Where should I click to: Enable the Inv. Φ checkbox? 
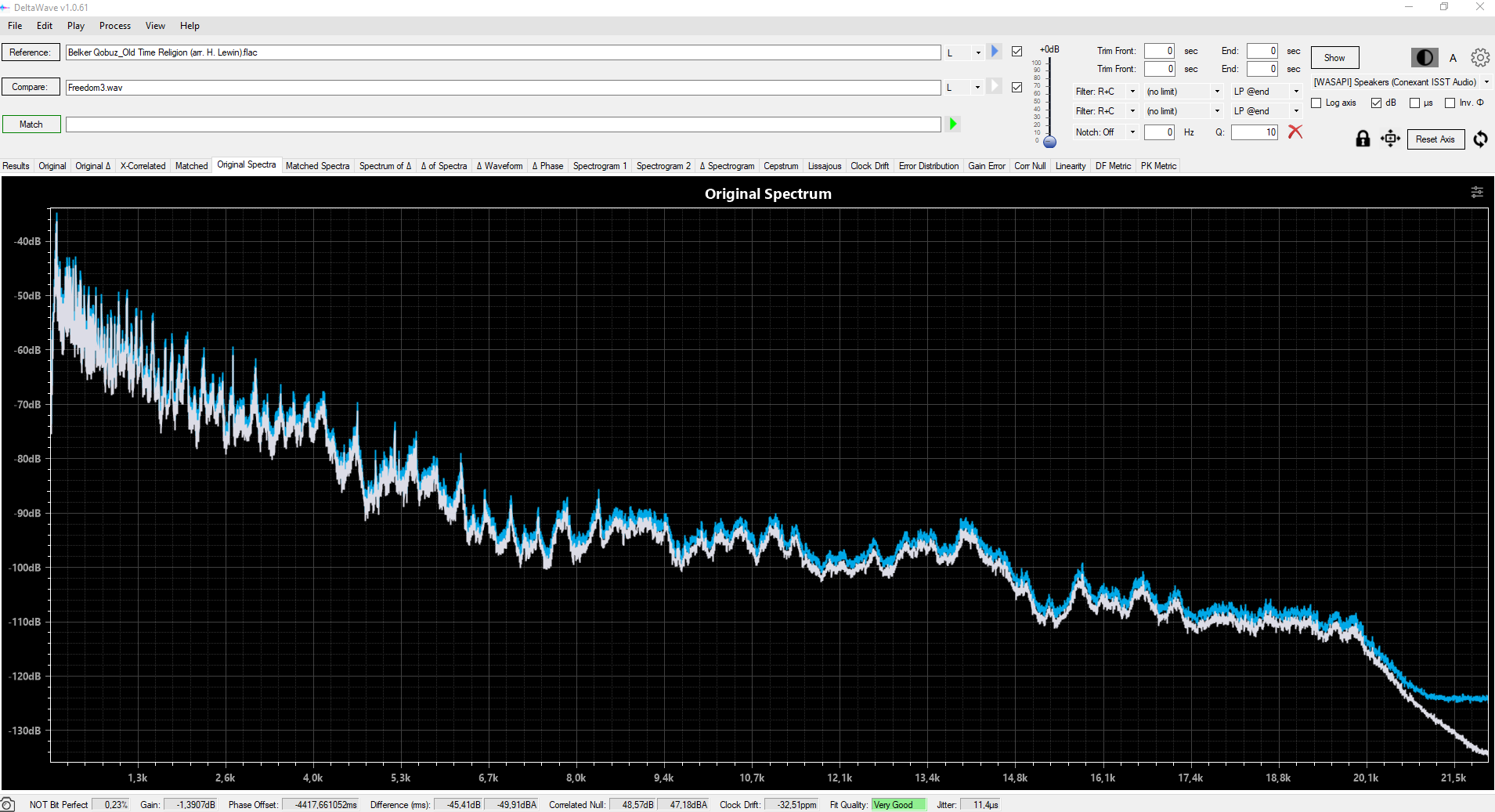tap(1450, 103)
